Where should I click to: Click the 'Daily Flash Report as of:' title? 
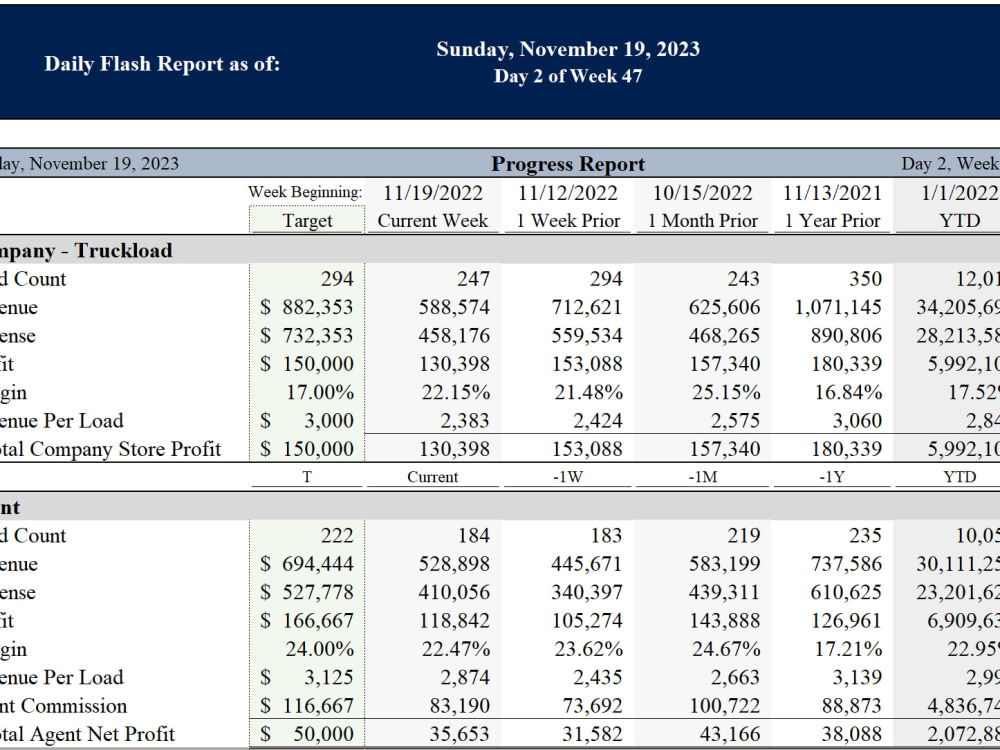tap(162, 64)
